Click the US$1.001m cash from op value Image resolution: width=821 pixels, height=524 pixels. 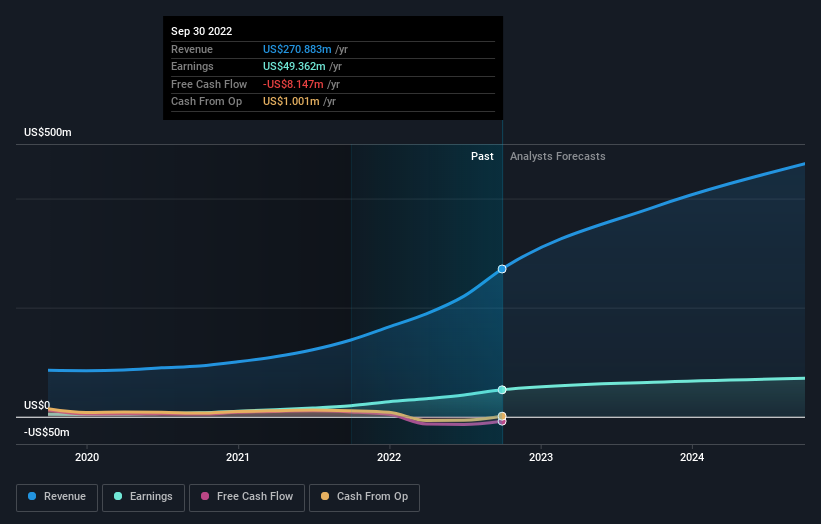(291, 102)
